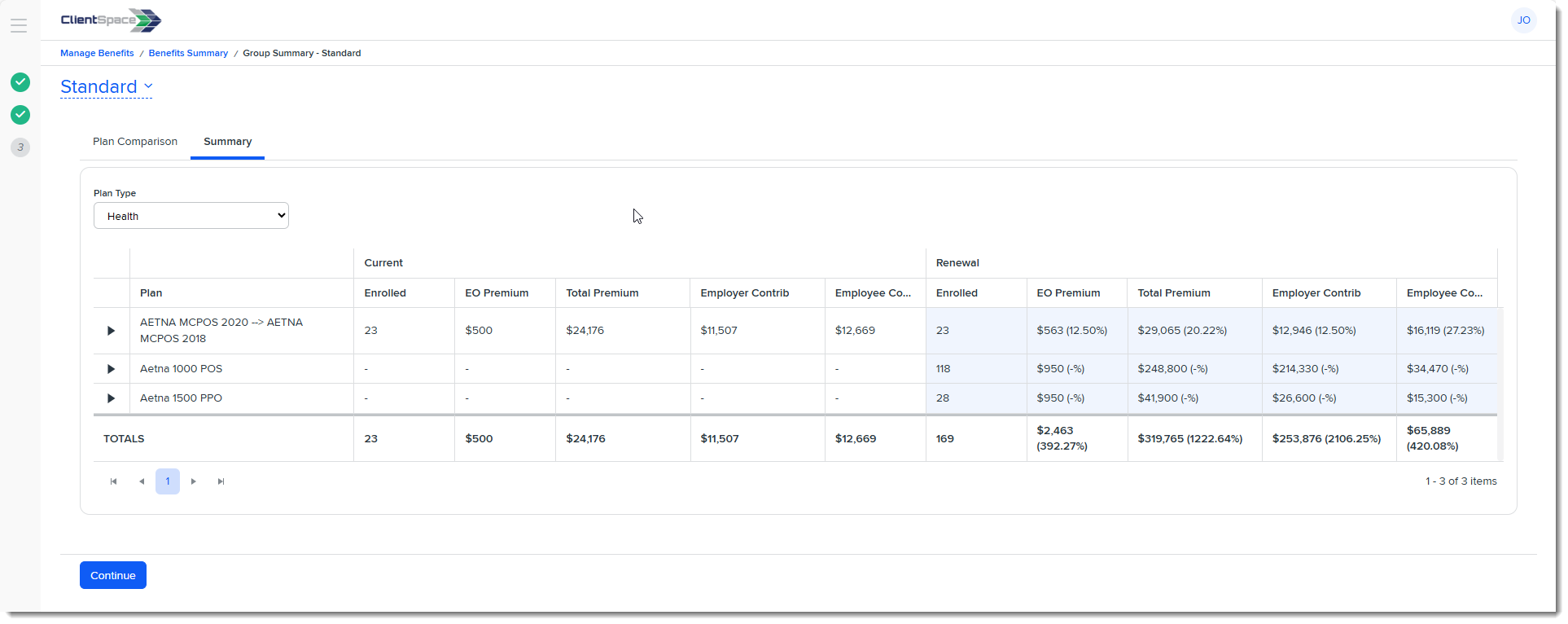1568x624 pixels.
Task: Select page 1 in the pager
Action: click(168, 481)
